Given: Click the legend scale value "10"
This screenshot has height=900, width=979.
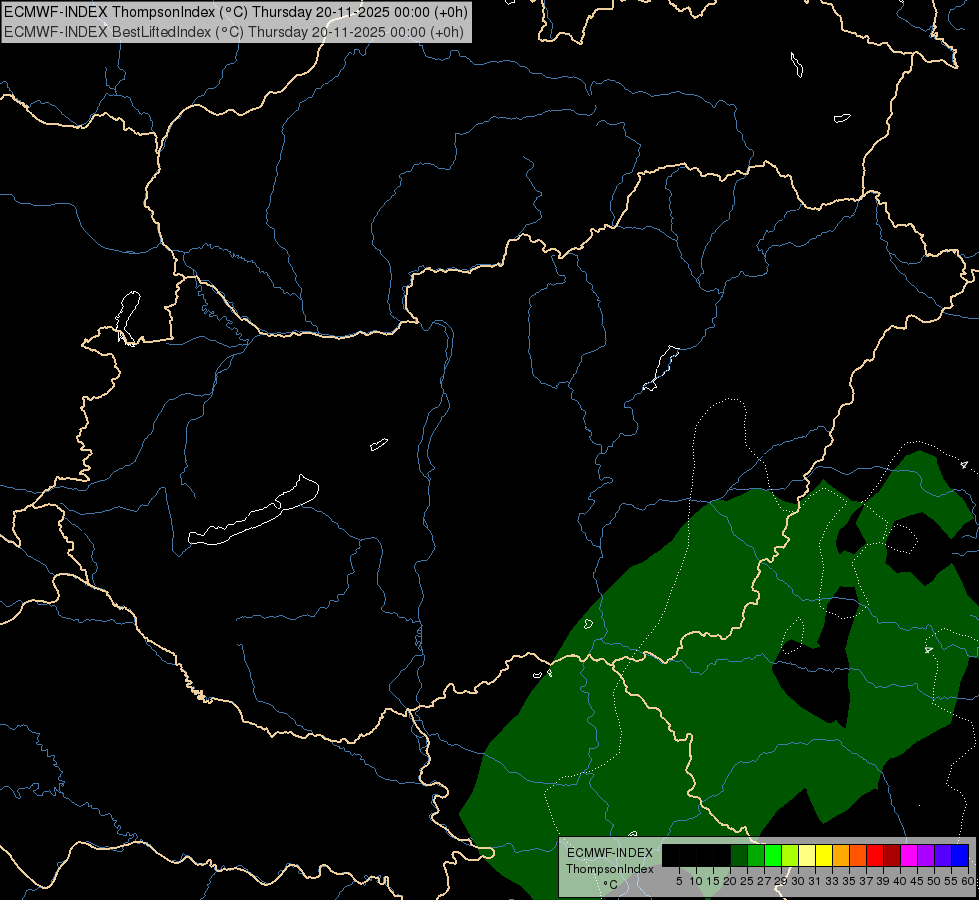Looking at the screenshot, I should [x=696, y=881].
